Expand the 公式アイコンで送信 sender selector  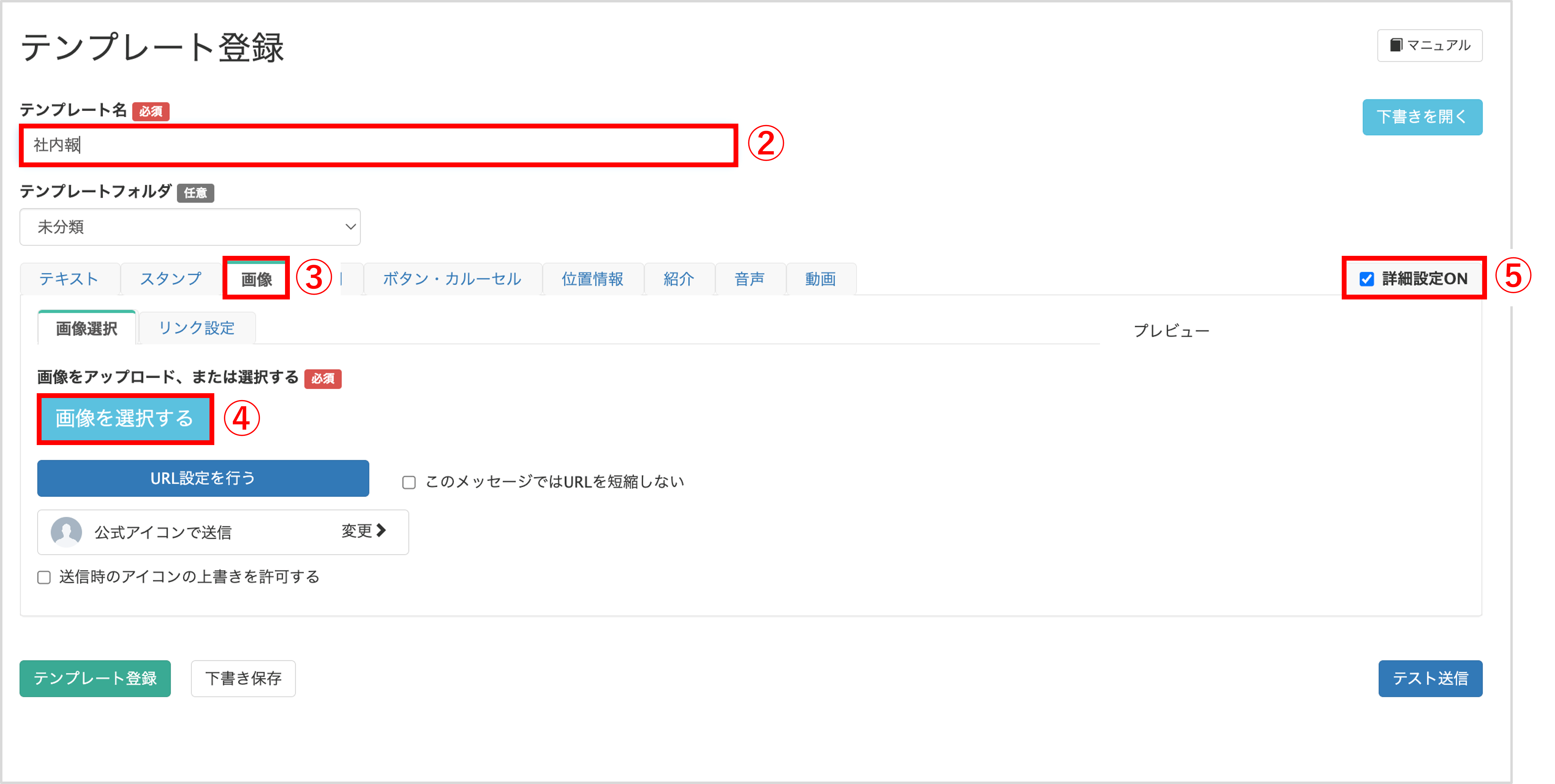pos(223,532)
